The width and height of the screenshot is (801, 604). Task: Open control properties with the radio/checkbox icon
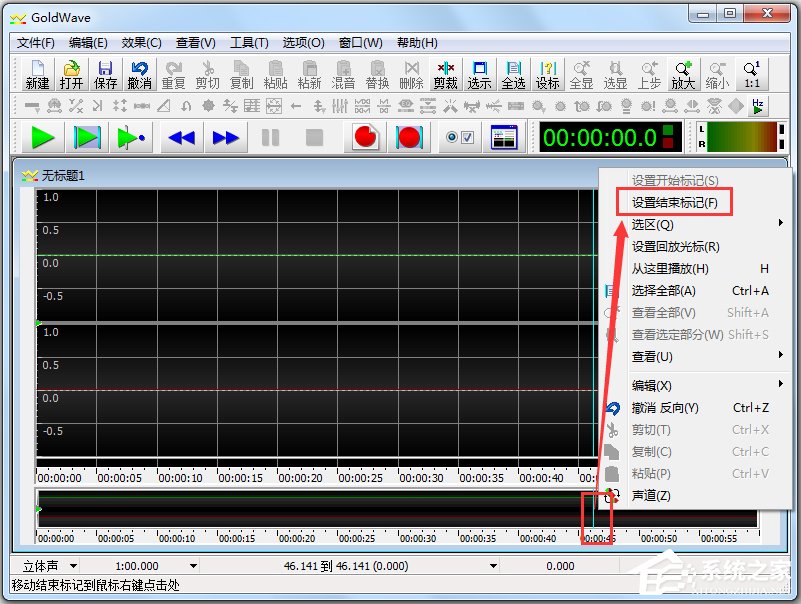pyautogui.click(x=460, y=137)
